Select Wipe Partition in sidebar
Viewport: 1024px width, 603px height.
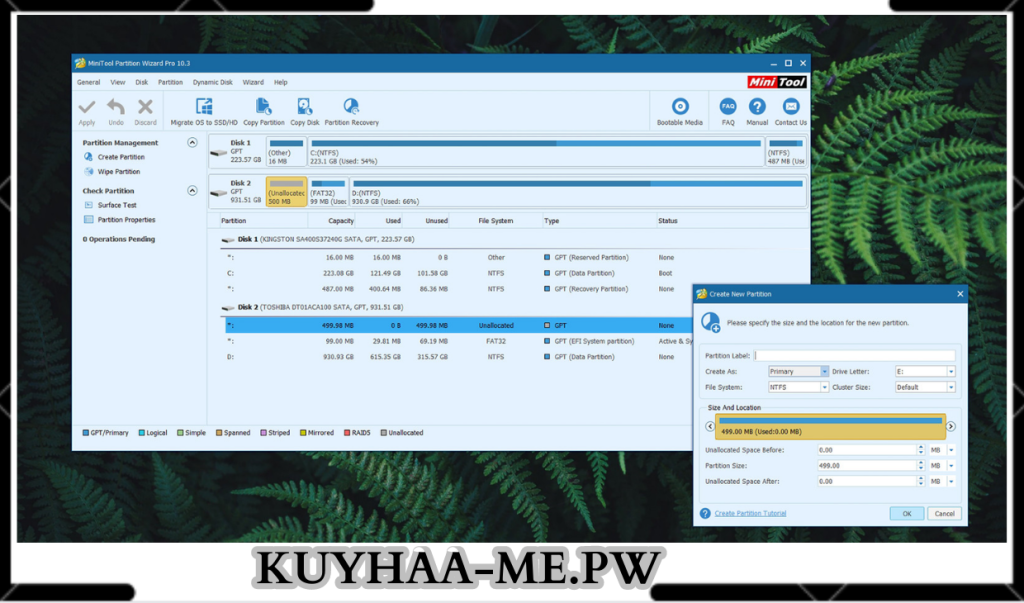119,172
